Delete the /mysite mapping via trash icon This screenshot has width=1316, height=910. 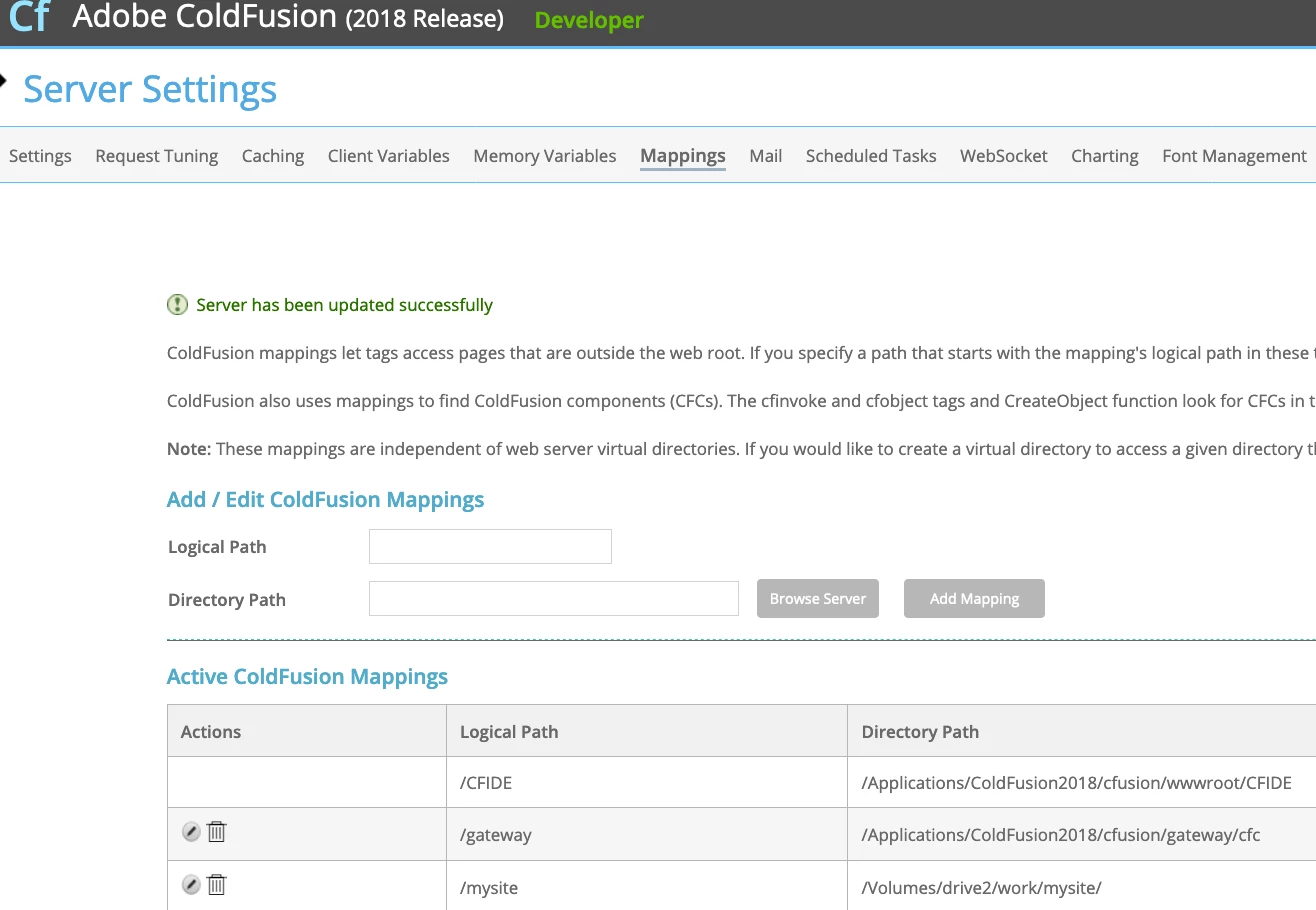(x=216, y=884)
